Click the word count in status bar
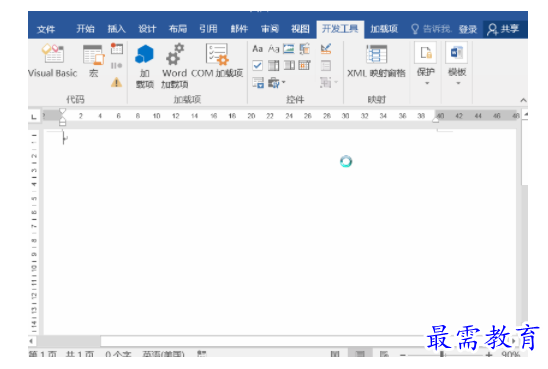 point(118,354)
